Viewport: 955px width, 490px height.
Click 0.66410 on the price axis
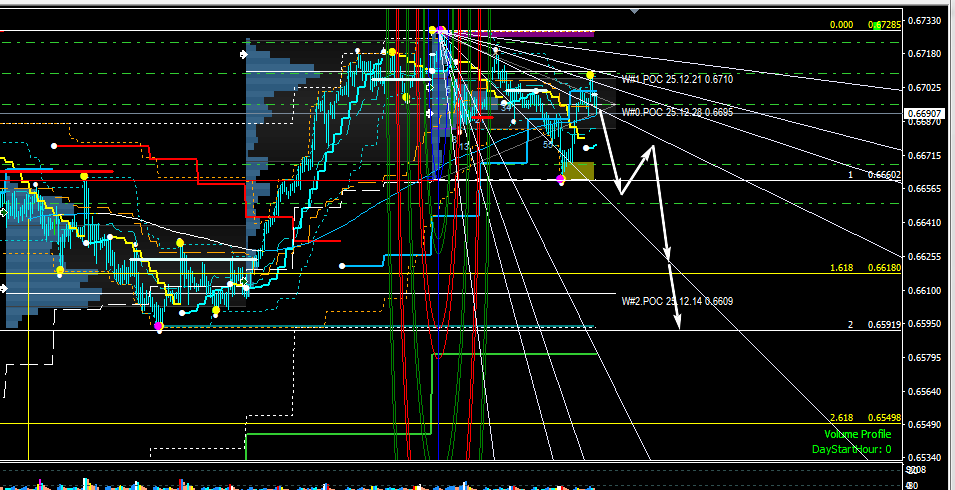click(x=923, y=223)
